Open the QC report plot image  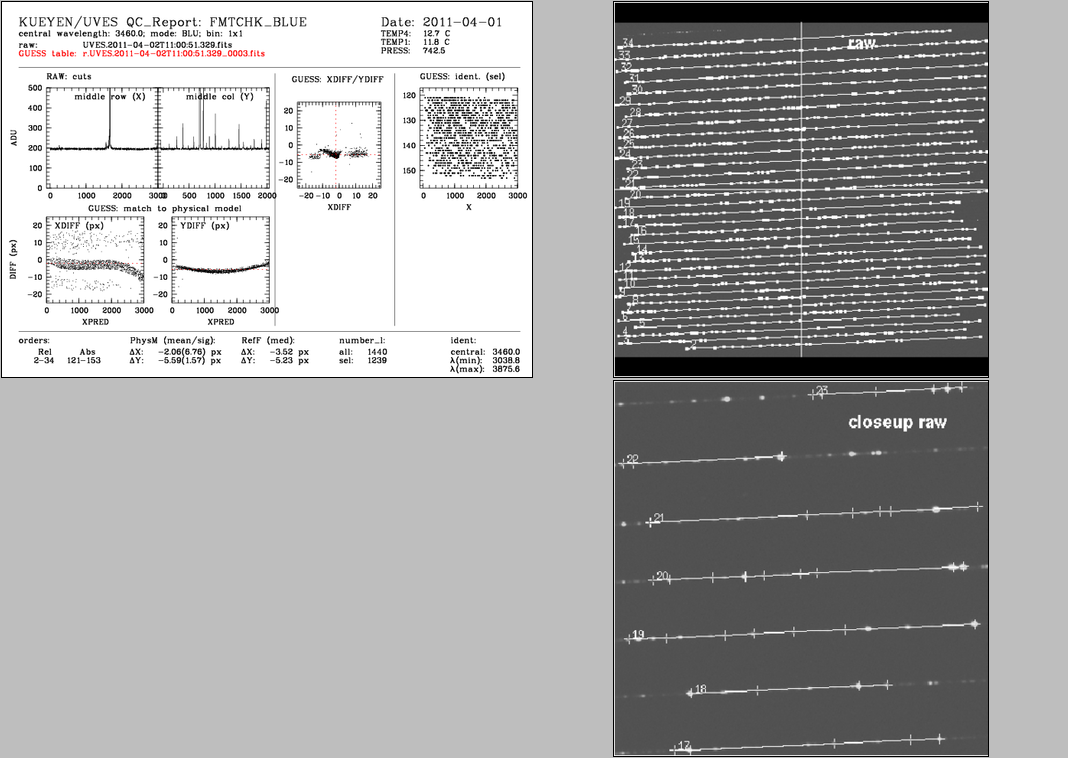tap(267, 190)
